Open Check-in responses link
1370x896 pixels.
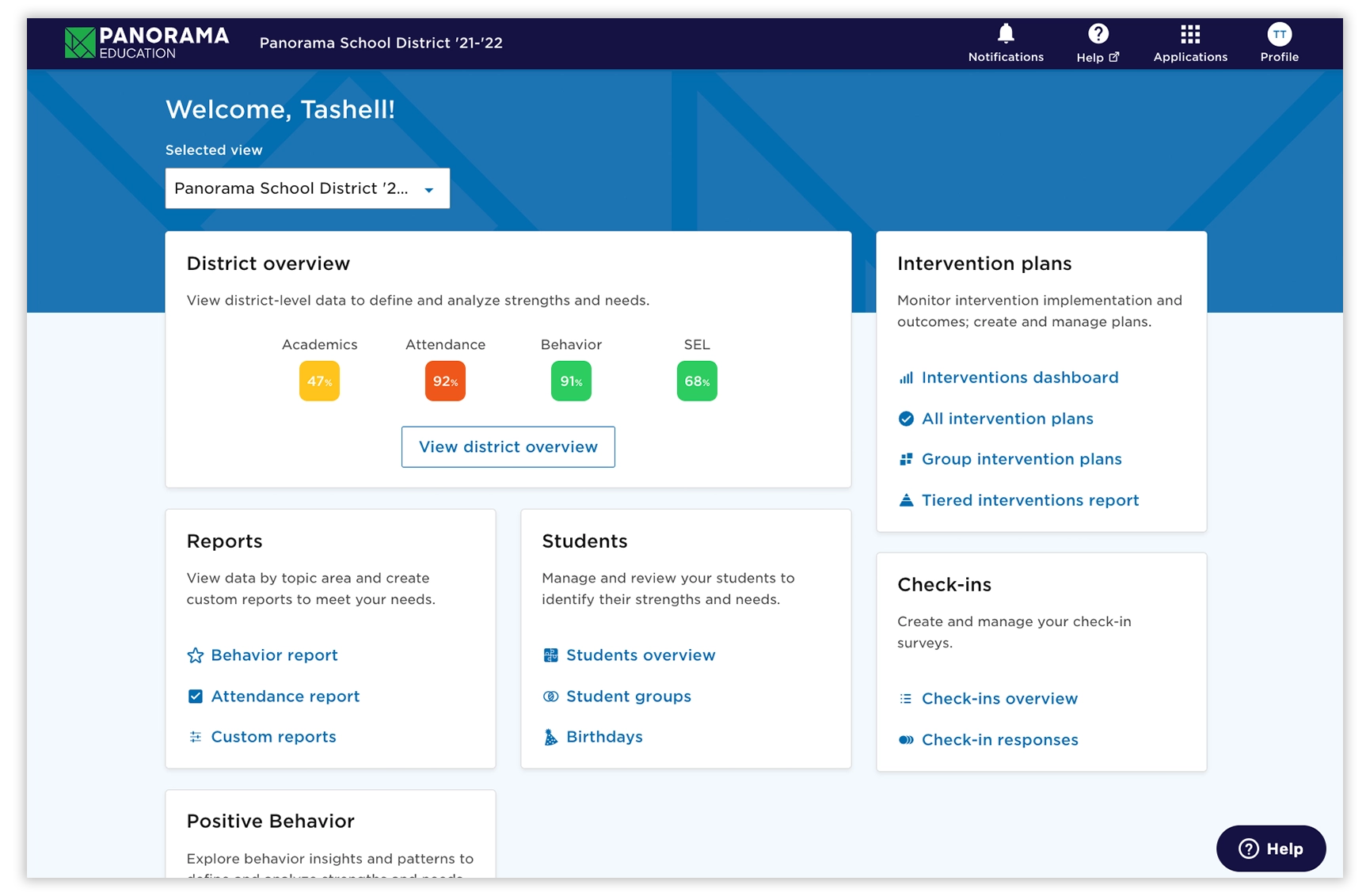(1000, 740)
